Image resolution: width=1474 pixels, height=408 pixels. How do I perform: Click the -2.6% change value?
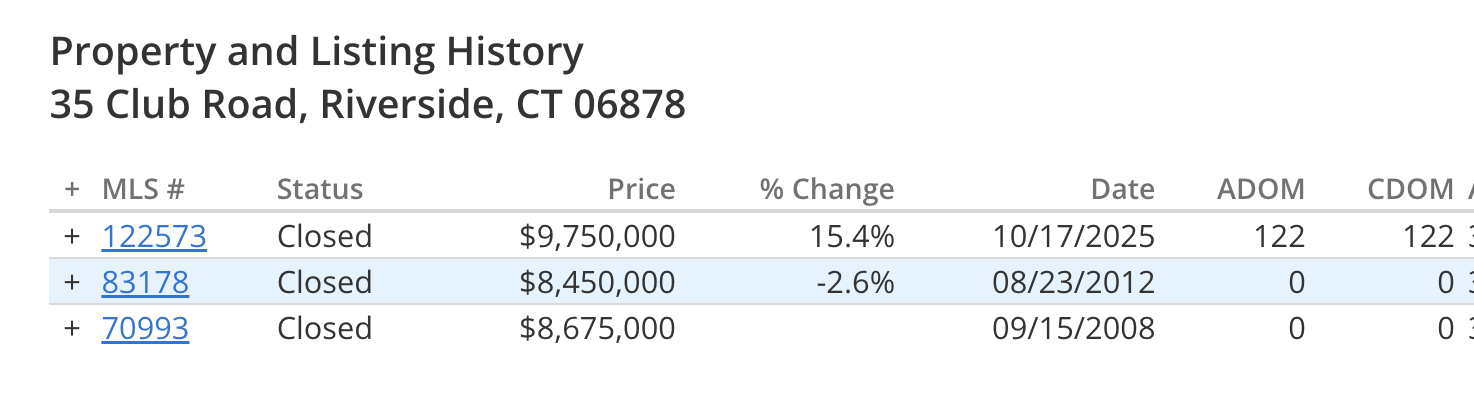click(x=855, y=283)
